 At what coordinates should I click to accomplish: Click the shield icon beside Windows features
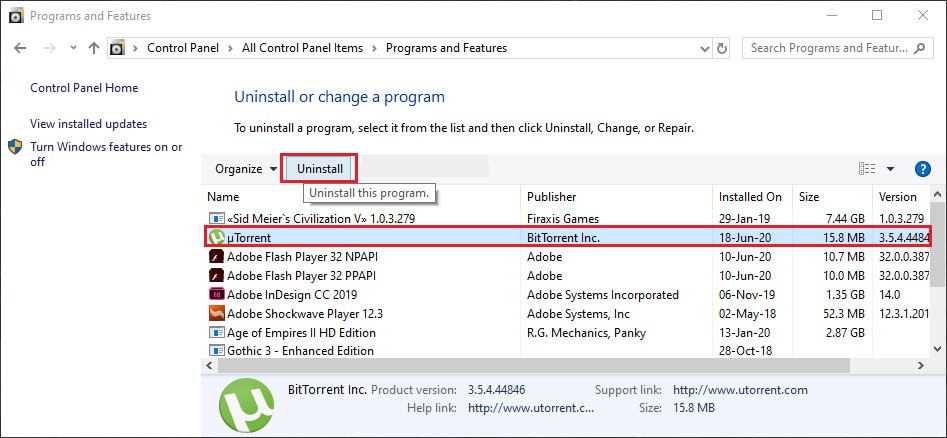[15, 147]
